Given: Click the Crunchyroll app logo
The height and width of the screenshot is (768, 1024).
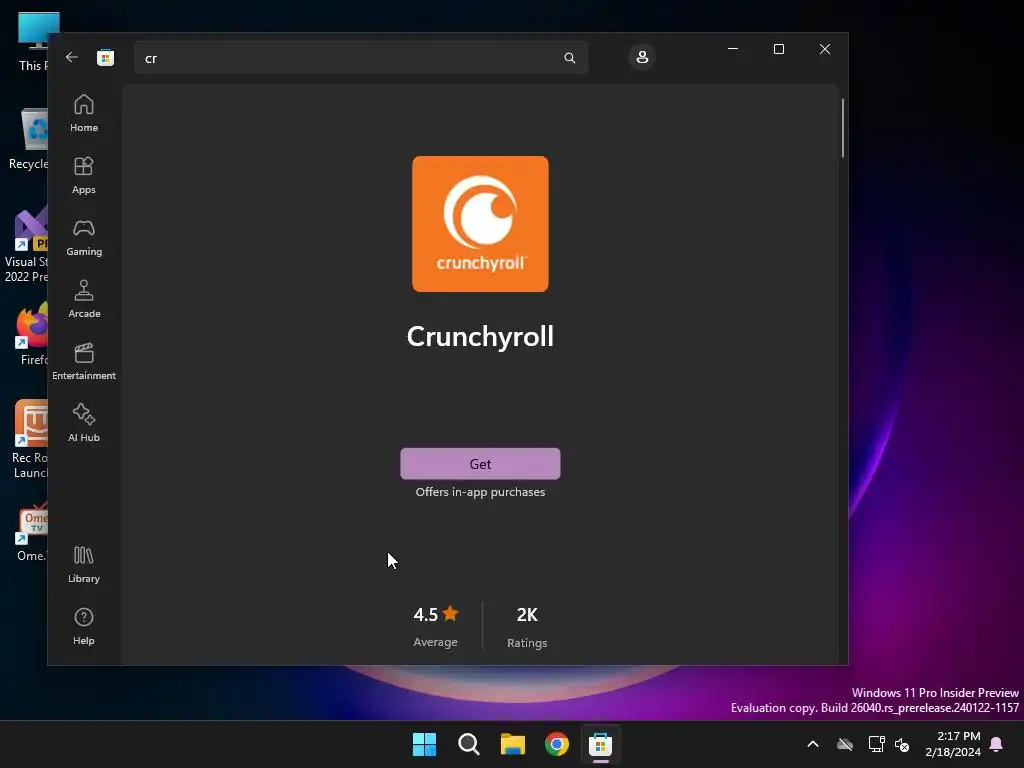Looking at the screenshot, I should (480, 224).
